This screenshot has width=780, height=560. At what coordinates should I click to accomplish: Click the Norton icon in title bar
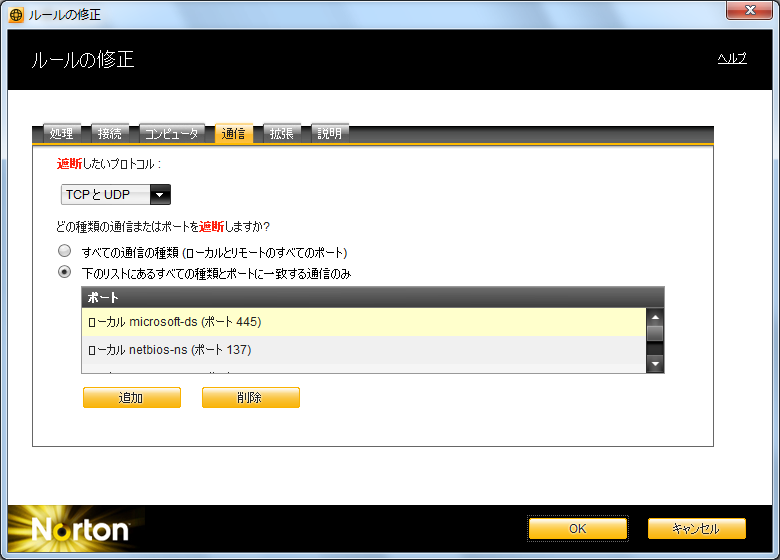[x=15, y=14]
